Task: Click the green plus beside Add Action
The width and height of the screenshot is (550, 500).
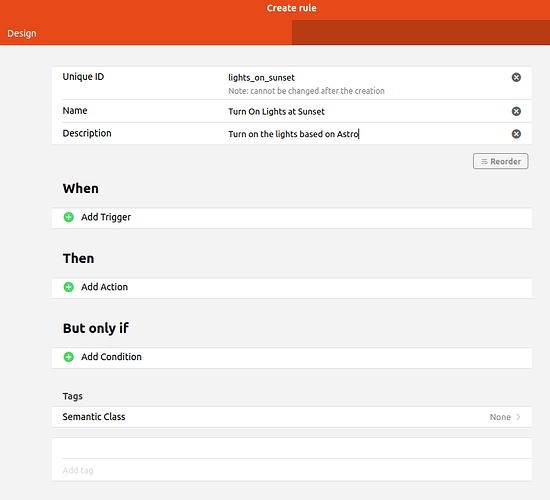Action: [69, 287]
